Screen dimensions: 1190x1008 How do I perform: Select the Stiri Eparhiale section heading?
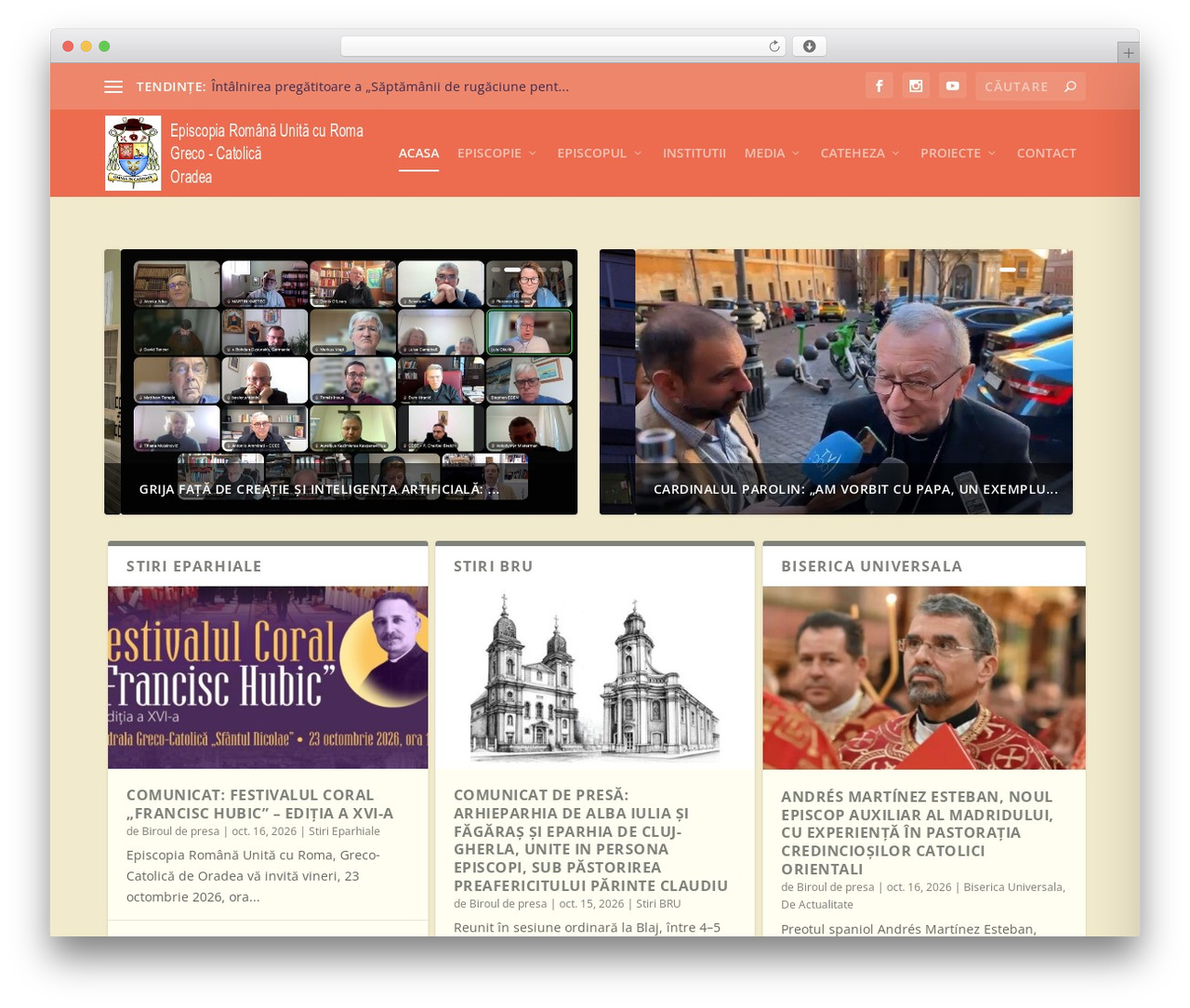point(194,566)
